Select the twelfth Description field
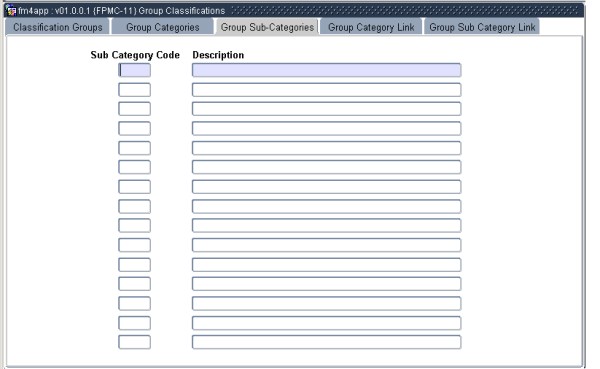 [326, 284]
